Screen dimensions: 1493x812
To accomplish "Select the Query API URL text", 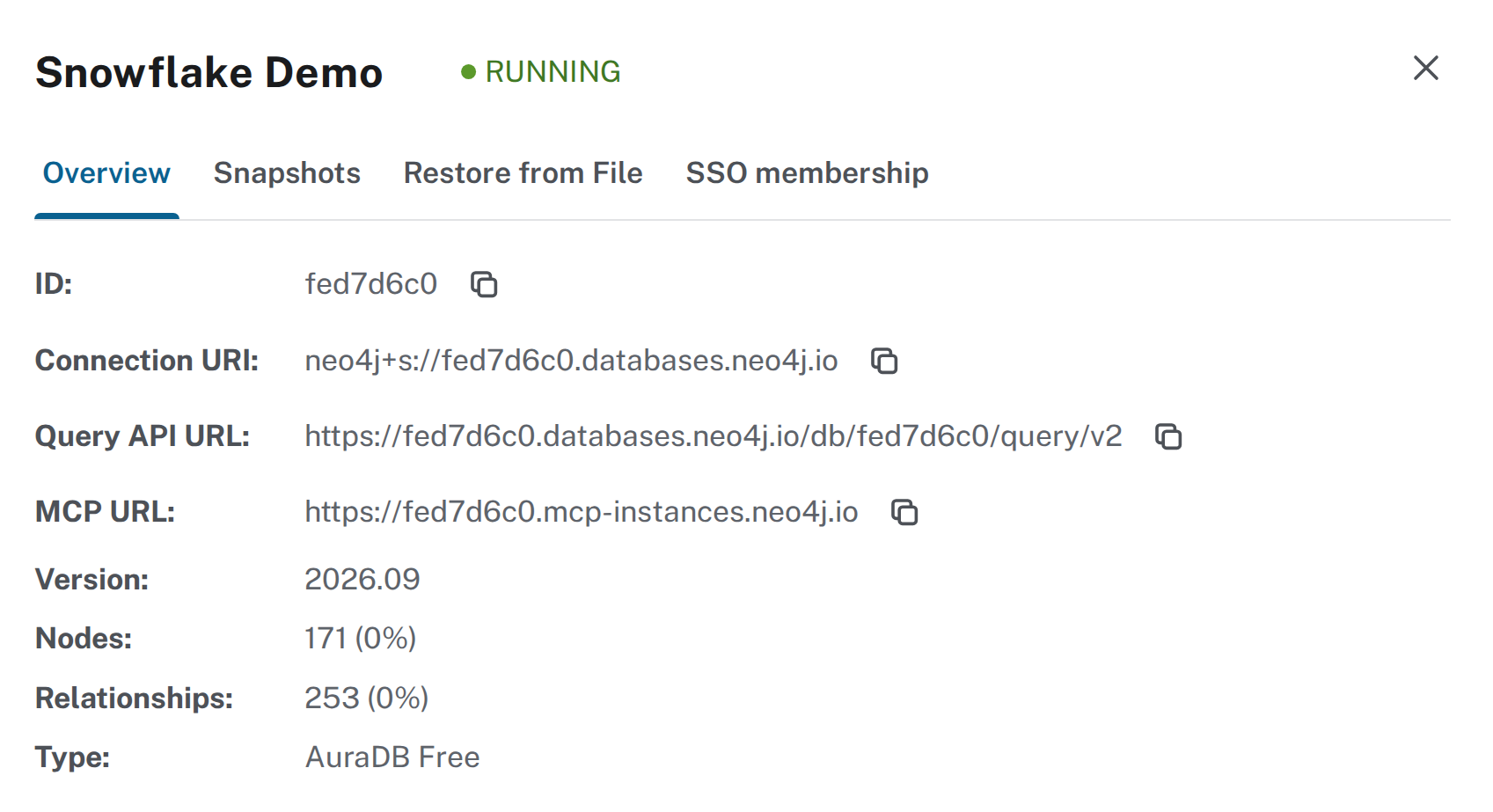I will coord(713,436).
